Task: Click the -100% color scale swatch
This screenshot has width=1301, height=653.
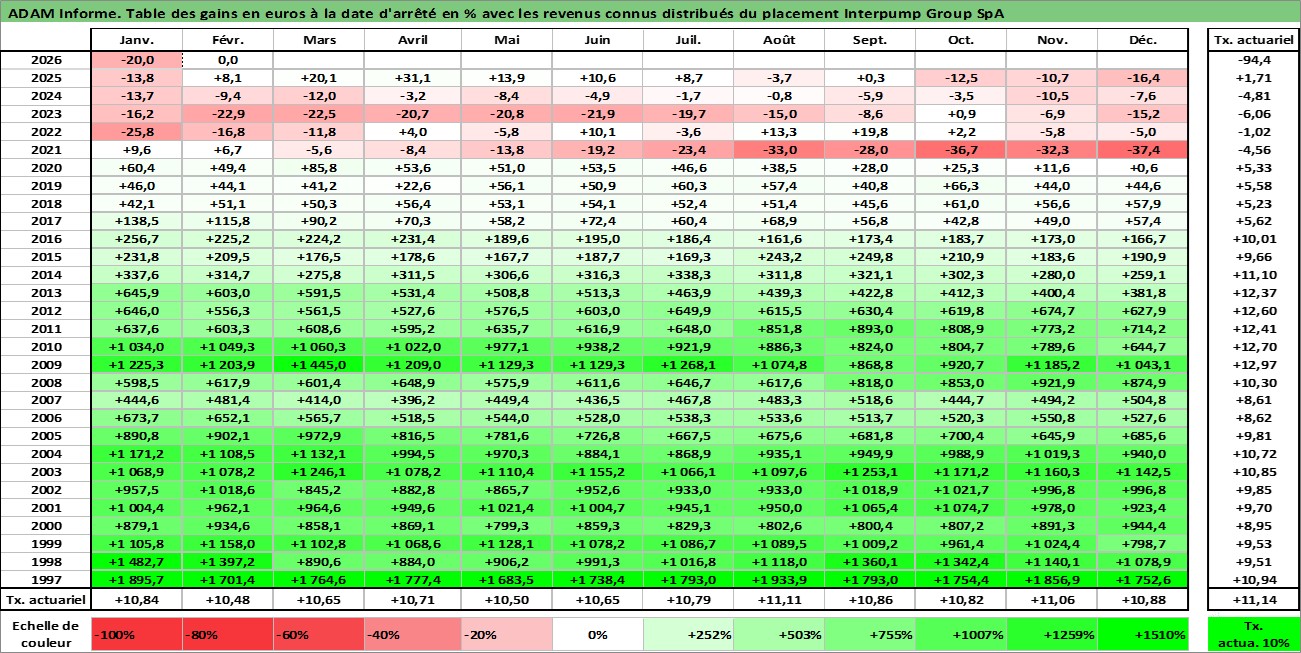Action: [x=136, y=634]
